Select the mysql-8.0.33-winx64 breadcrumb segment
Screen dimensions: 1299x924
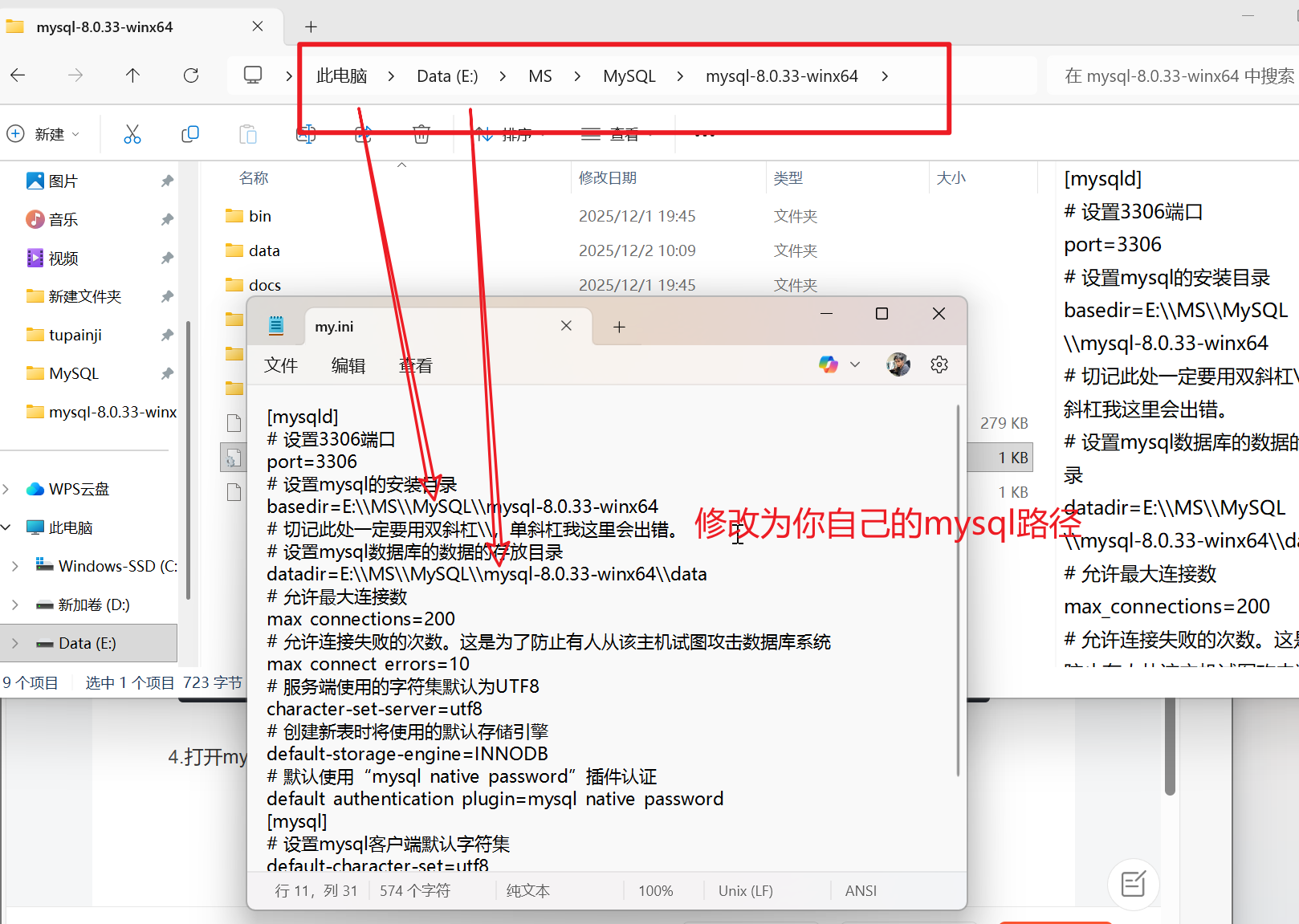(x=782, y=76)
